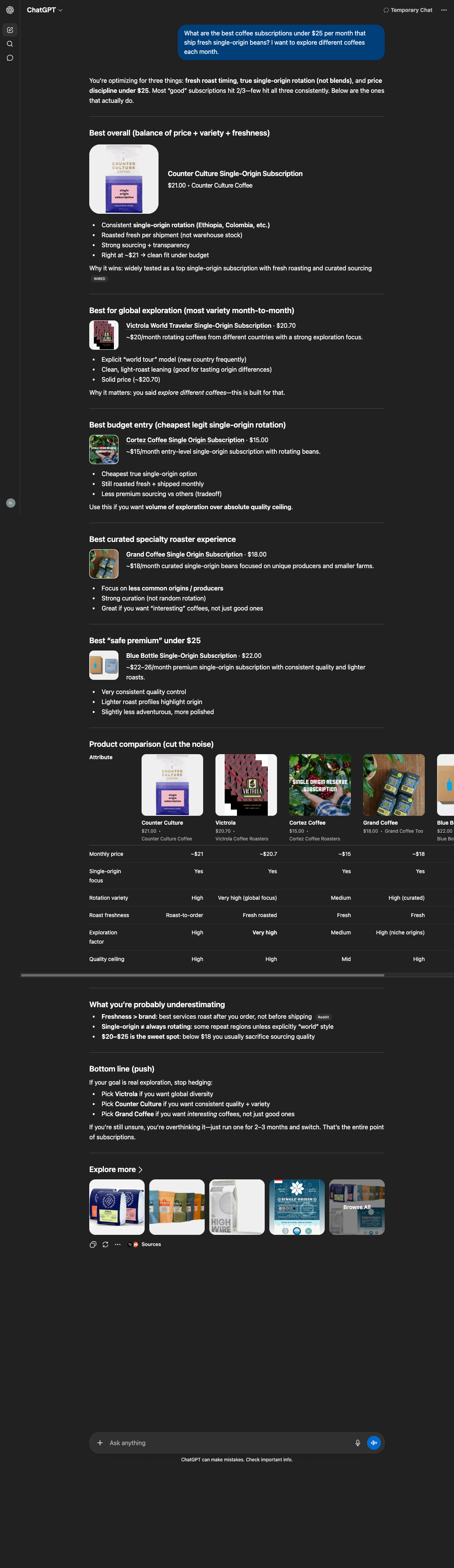Screen dimensions: 454x1568
Task: Click the microphone dictation icon
Action: [357, 1442]
